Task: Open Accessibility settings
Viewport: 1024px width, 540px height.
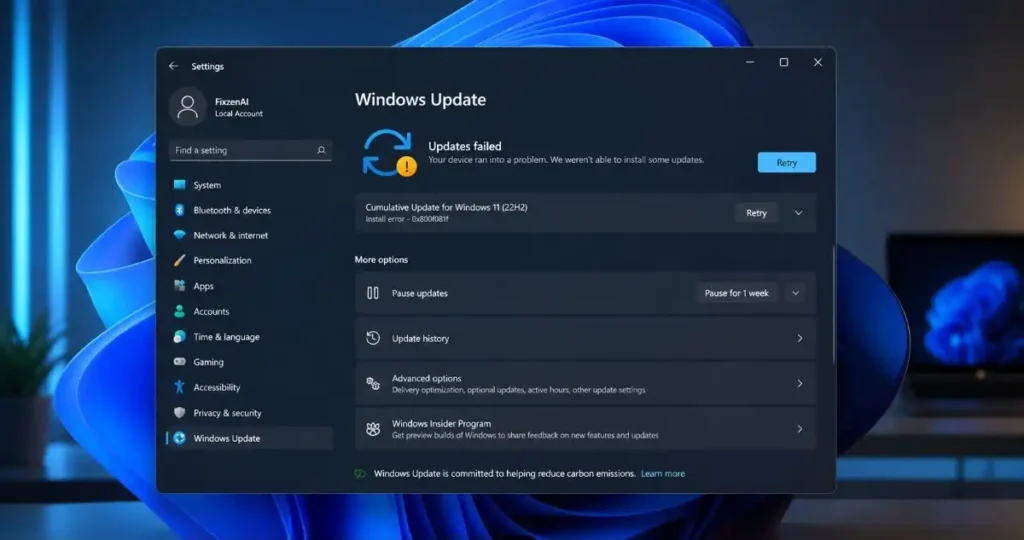Action: click(251, 387)
